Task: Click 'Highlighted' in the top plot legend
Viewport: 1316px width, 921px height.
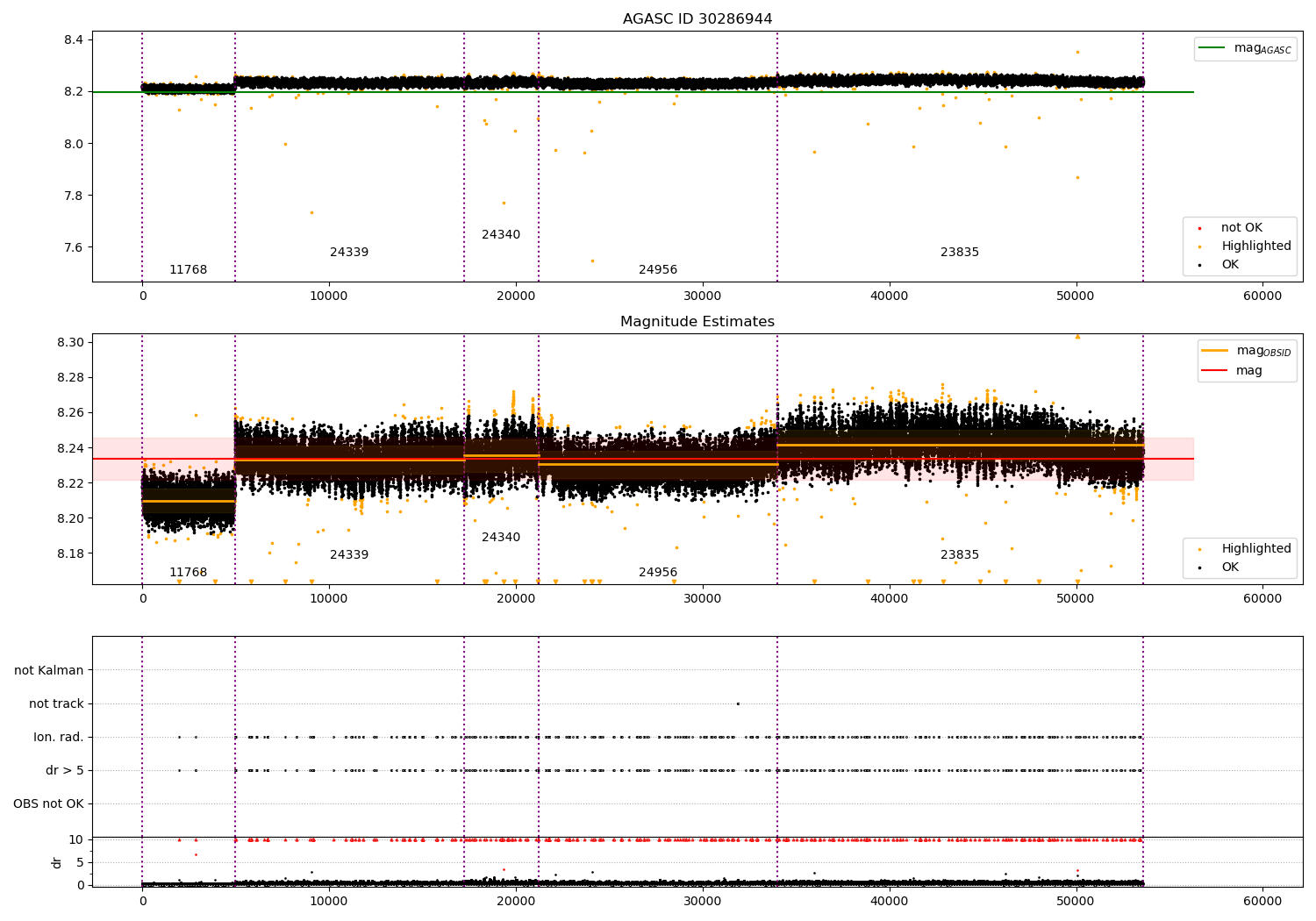Action: tap(1256, 246)
